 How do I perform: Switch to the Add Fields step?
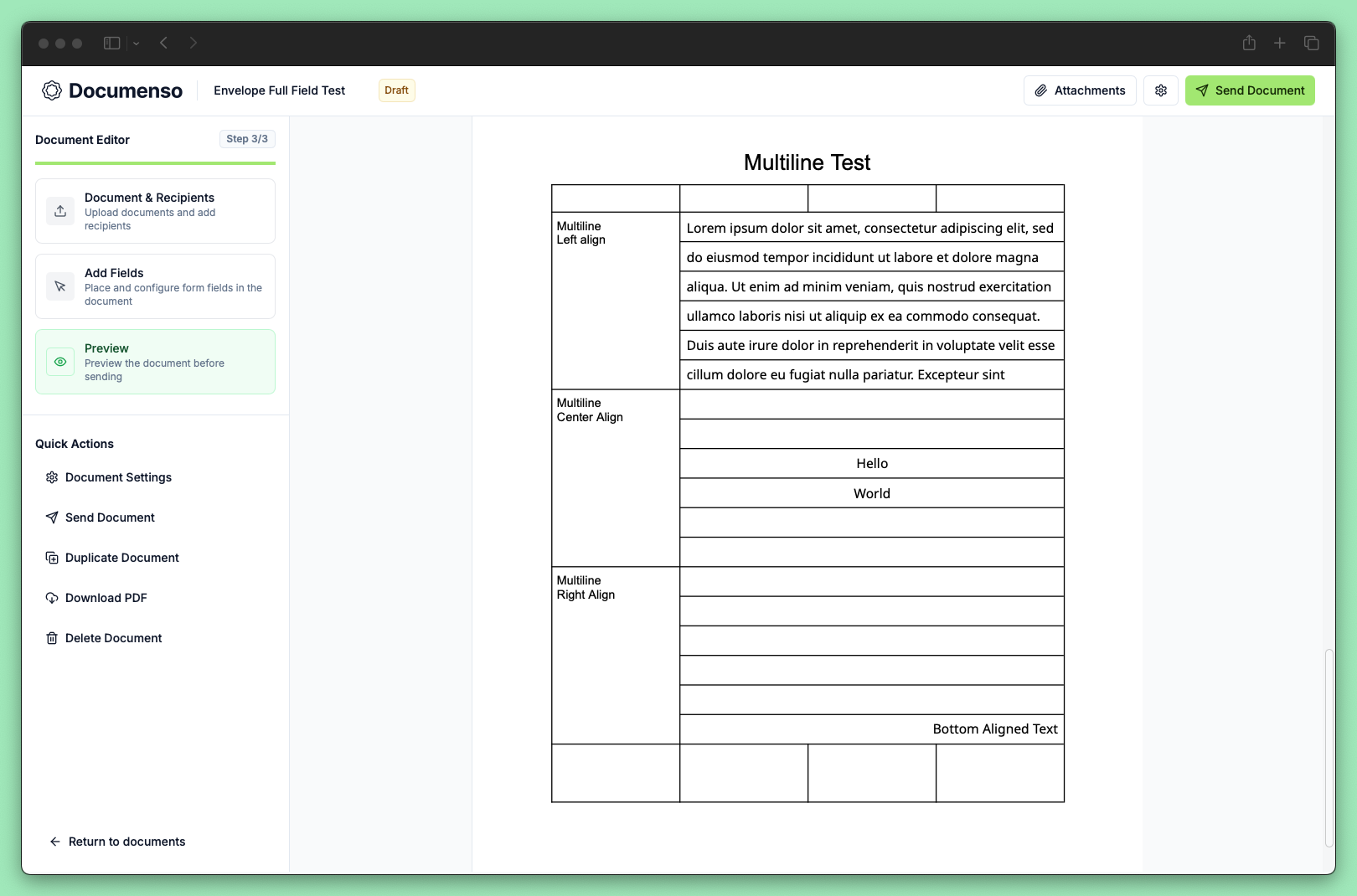(x=155, y=286)
